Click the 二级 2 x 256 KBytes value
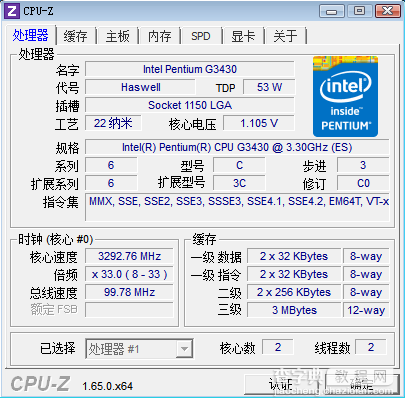The height and width of the screenshot is (398, 405). [294, 292]
